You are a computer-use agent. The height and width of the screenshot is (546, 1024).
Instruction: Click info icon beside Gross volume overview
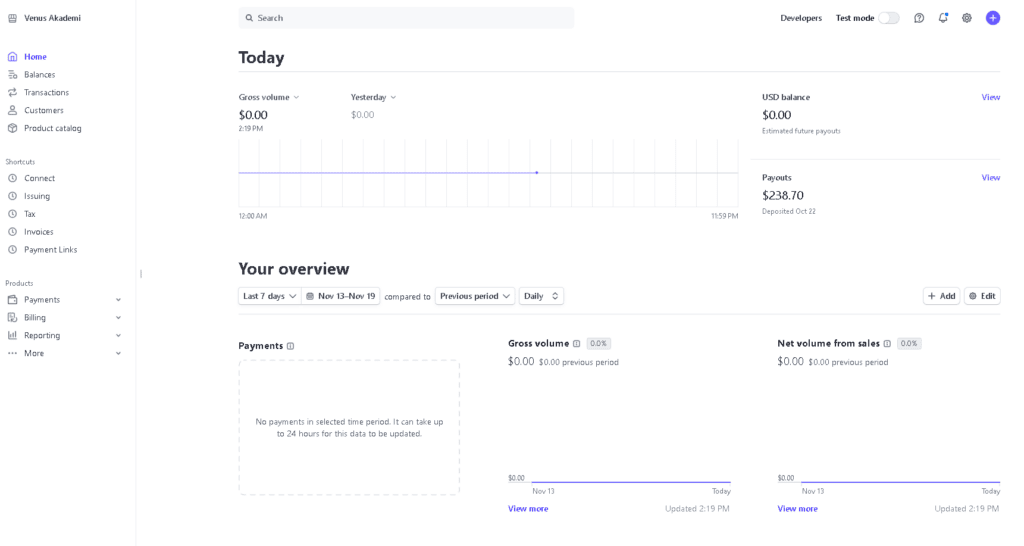pos(577,344)
